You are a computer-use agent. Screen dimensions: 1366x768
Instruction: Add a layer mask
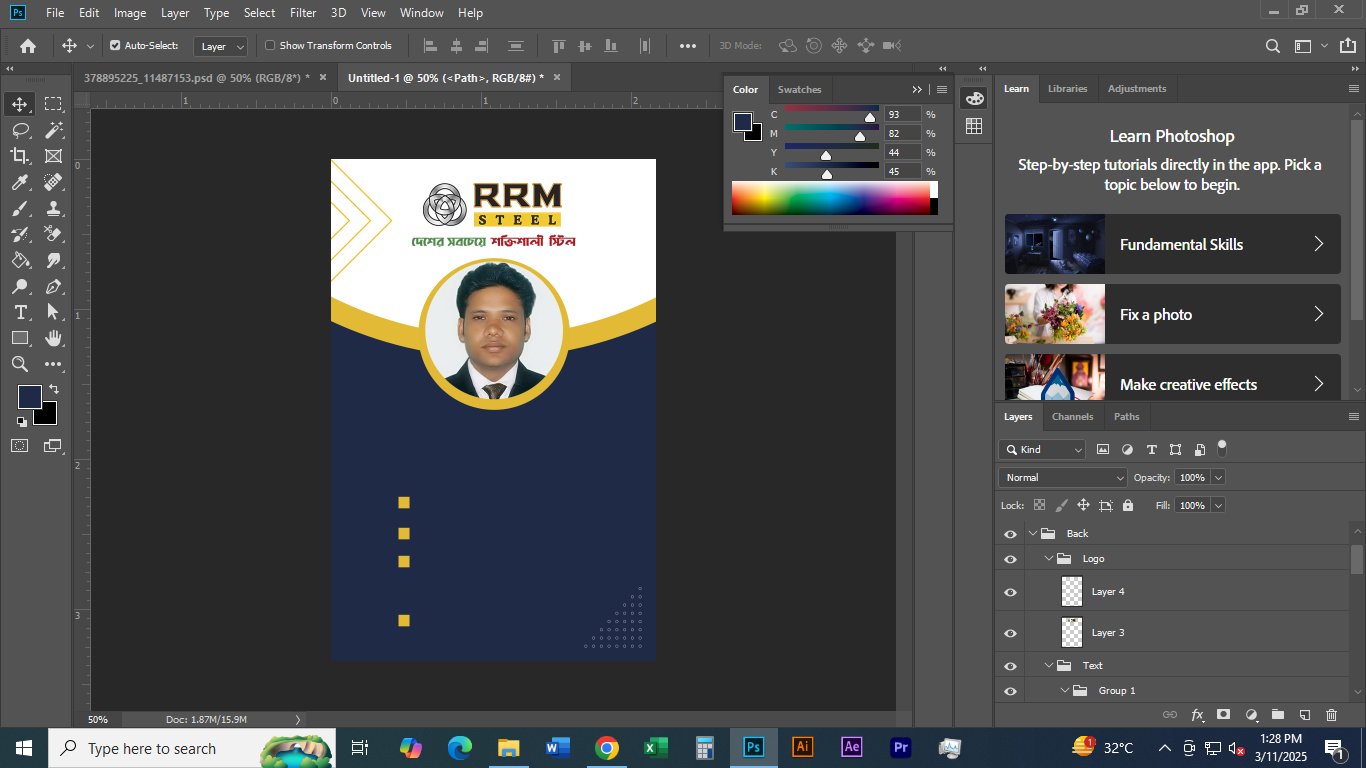tap(1223, 715)
